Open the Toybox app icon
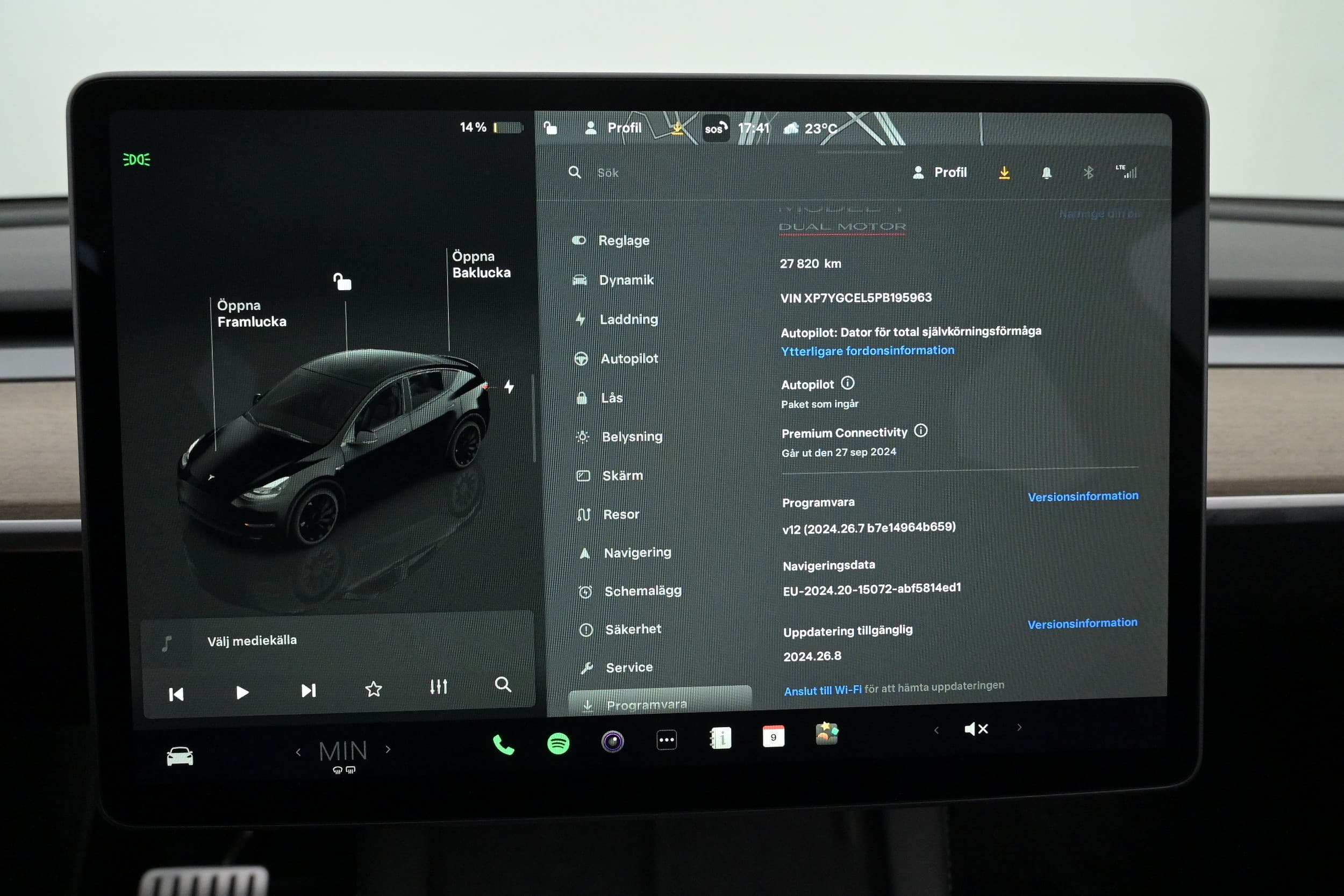 (x=826, y=734)
